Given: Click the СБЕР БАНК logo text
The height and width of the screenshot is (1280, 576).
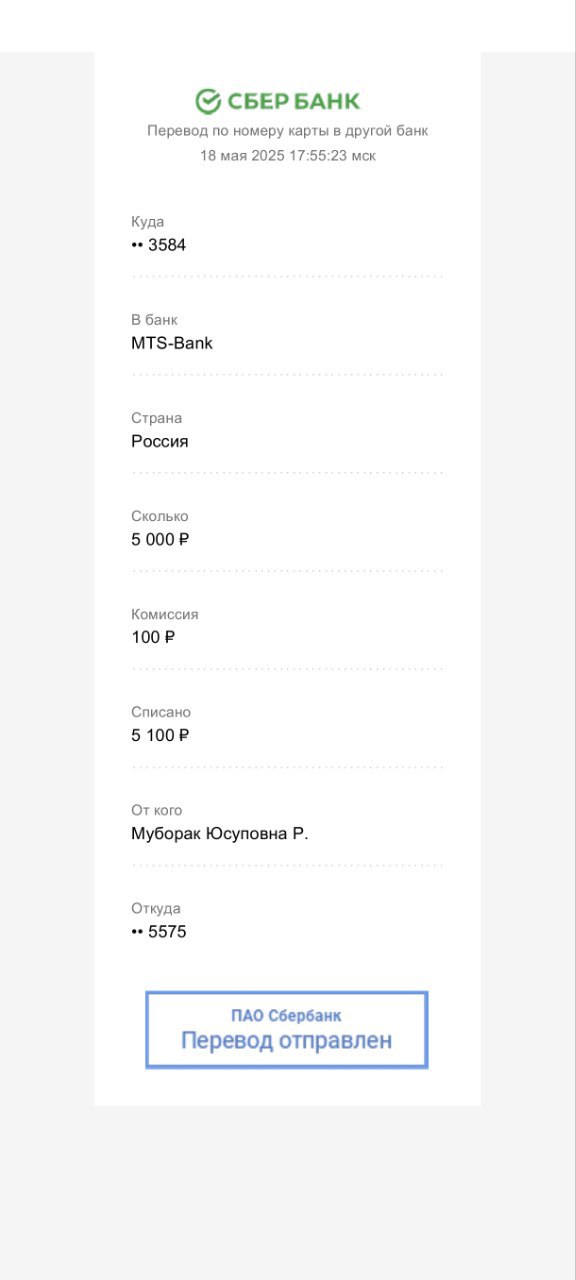Looking at the screenshot, I should click(294, 101).
